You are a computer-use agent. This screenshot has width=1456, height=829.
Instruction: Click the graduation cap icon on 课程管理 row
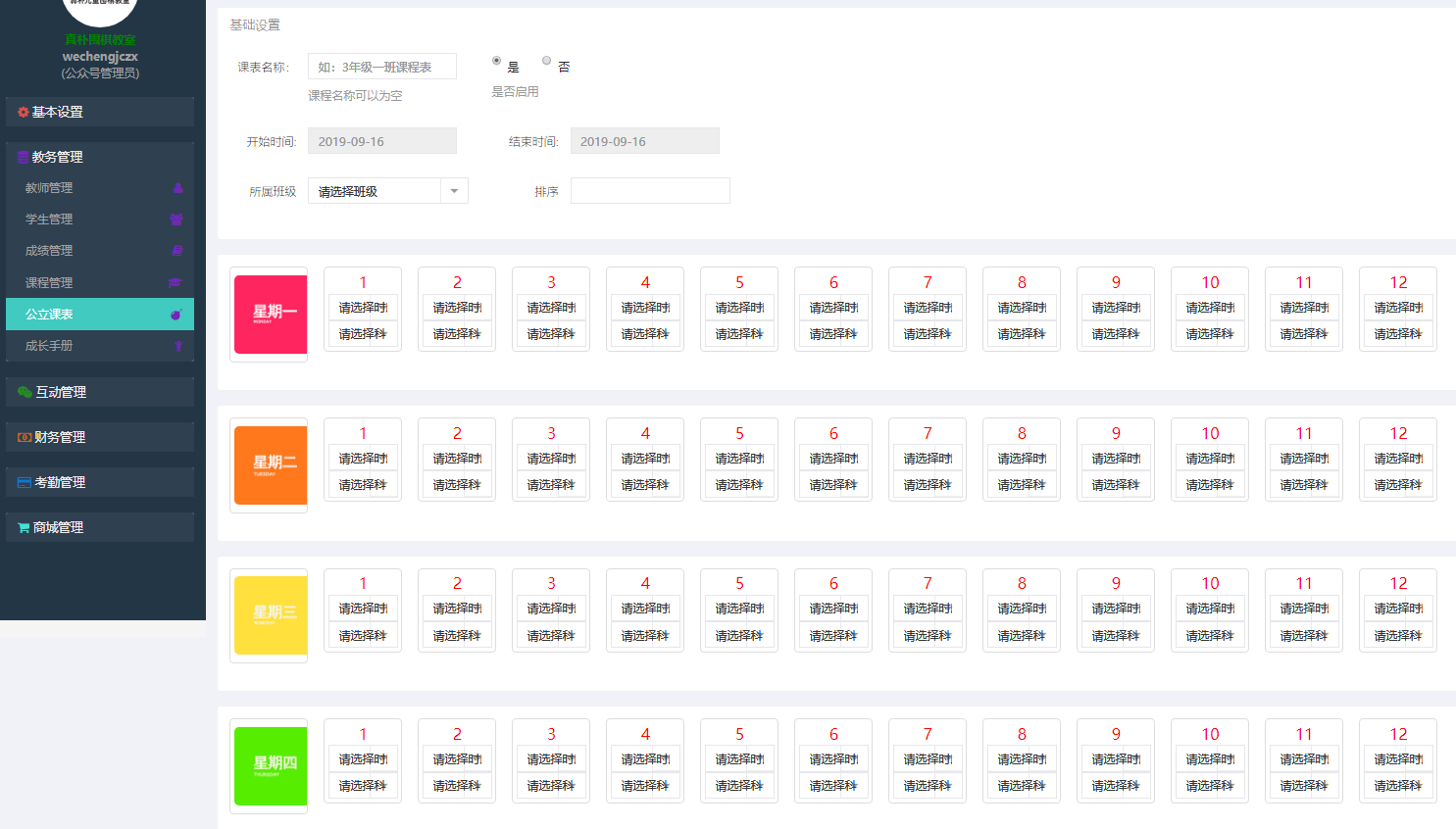click(x=176, y=282)
